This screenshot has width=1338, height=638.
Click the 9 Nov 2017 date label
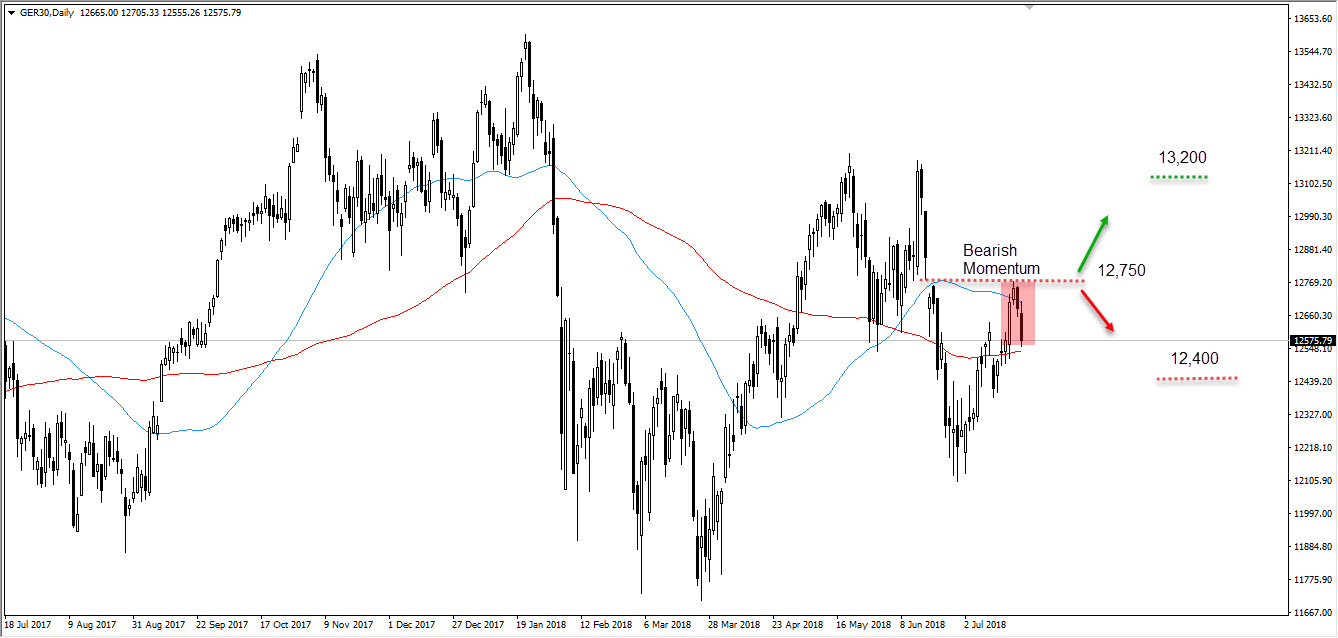[351, 624]
